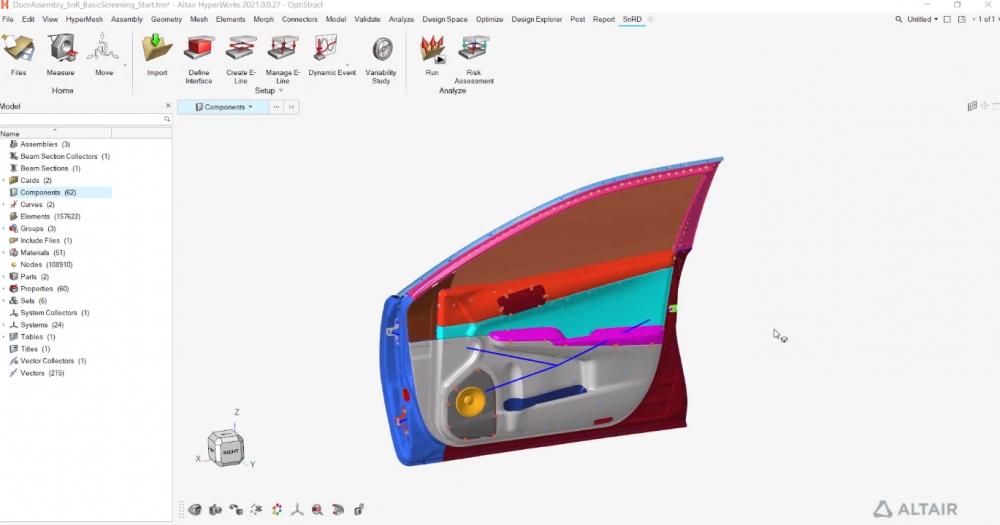The height and width of the screenshot is (525, 1000).
Task: Open the Geometry ribbon tab
Action: click(166, 19)
